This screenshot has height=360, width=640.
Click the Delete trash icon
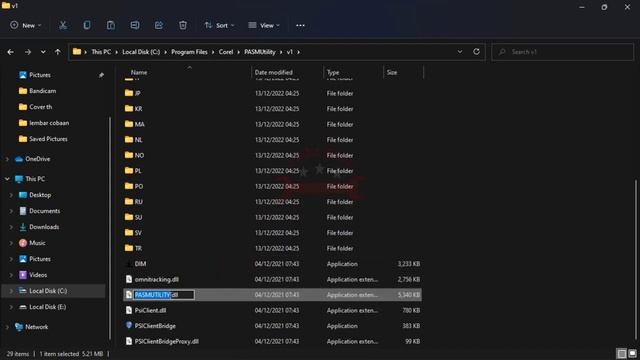tap(183, 25)
